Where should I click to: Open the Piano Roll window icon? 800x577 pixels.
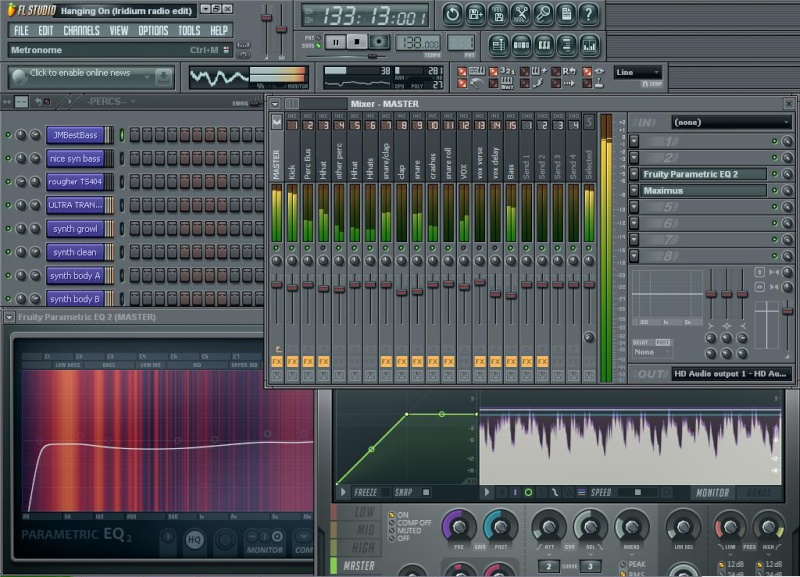pyautogui.click(x=544, y=45)
